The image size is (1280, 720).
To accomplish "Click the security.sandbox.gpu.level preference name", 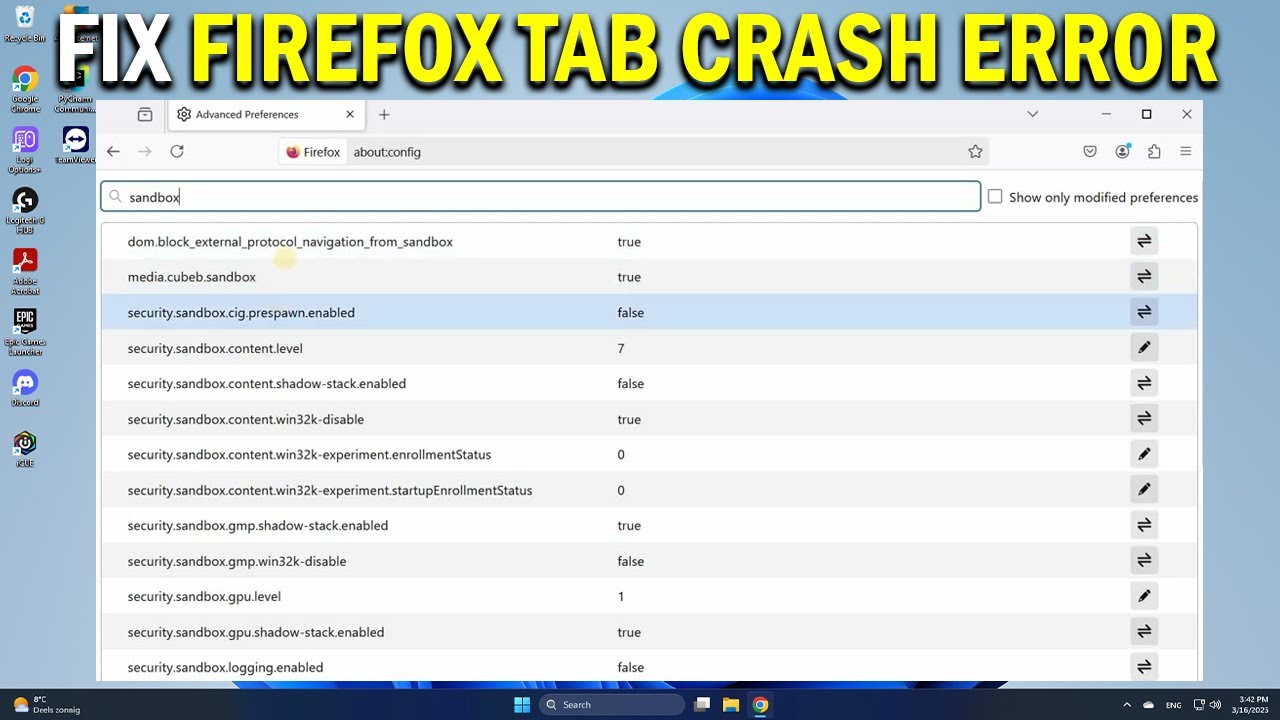I will point(204,597).
